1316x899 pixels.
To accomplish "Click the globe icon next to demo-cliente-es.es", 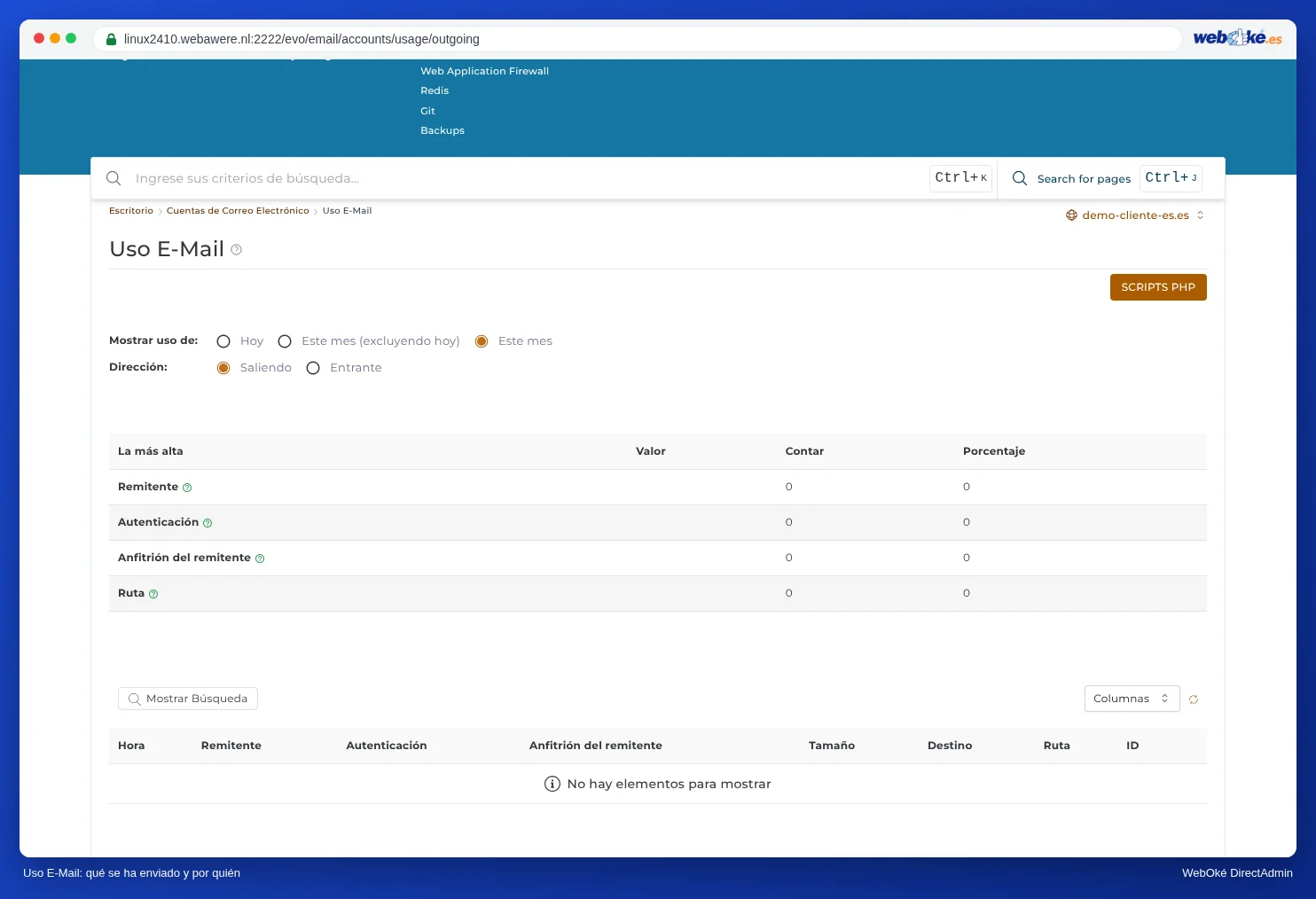I will coord(1071,215).
